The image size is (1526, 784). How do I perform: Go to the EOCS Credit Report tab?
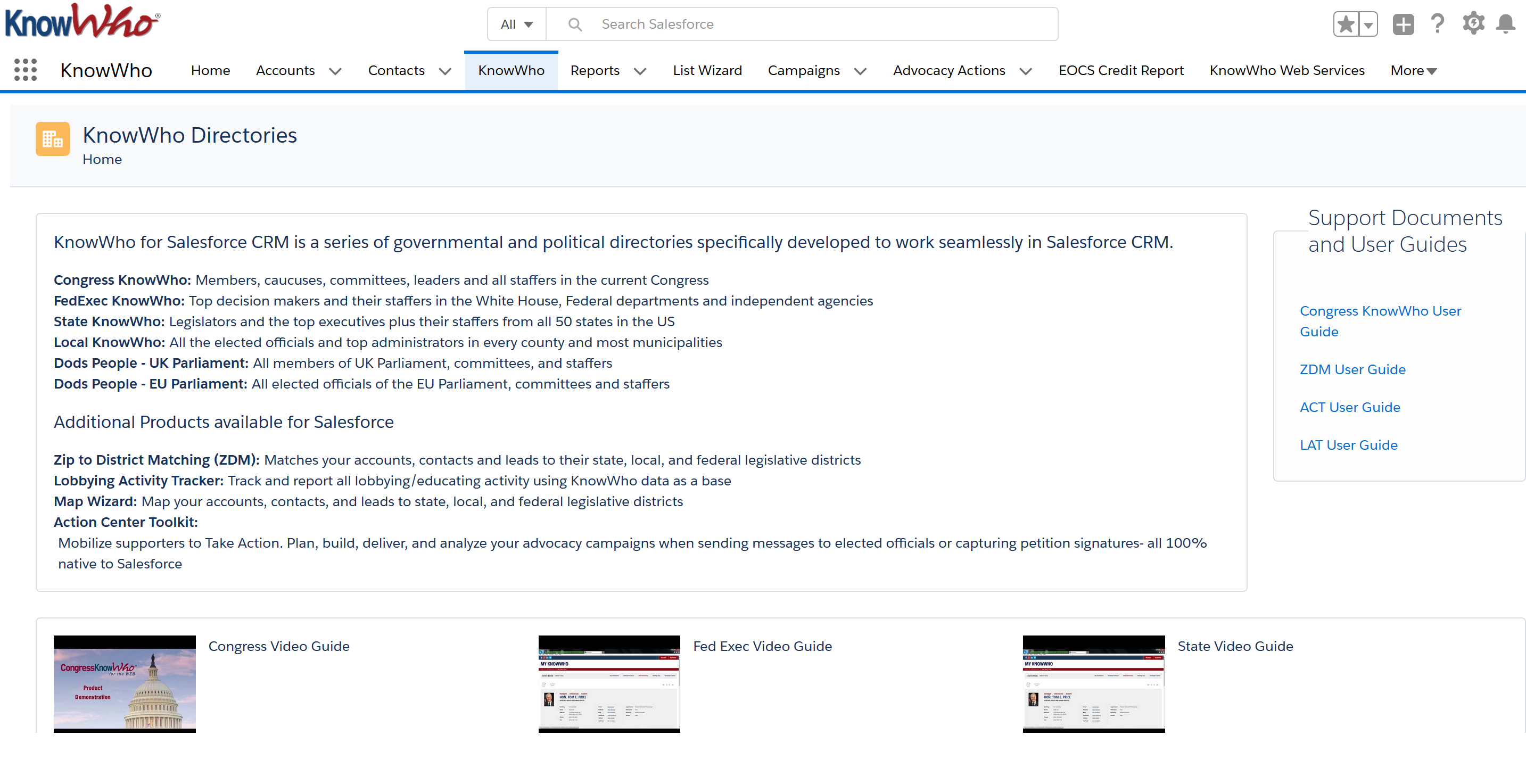(1121, 70)
